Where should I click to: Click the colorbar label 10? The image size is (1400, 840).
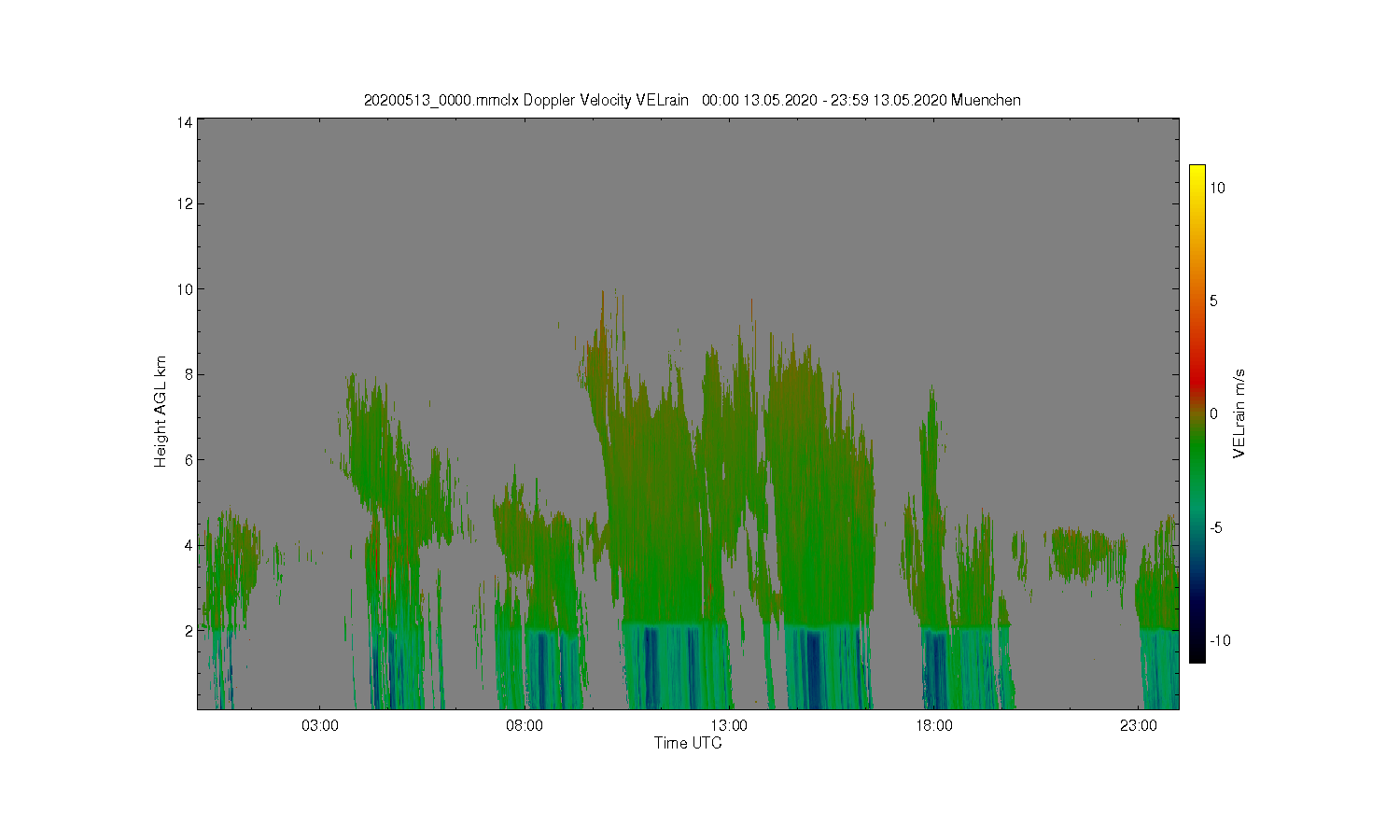coord(1218,188)
